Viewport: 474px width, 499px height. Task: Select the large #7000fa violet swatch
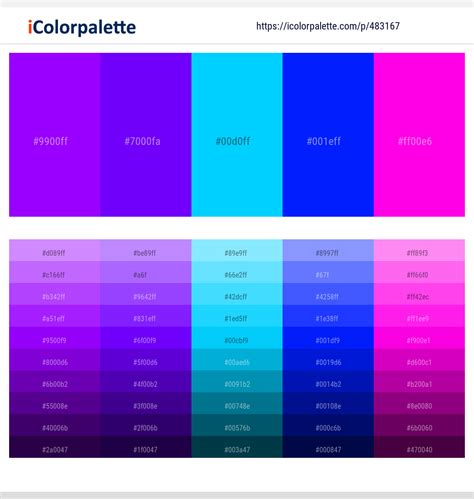(x=146, y=135)
